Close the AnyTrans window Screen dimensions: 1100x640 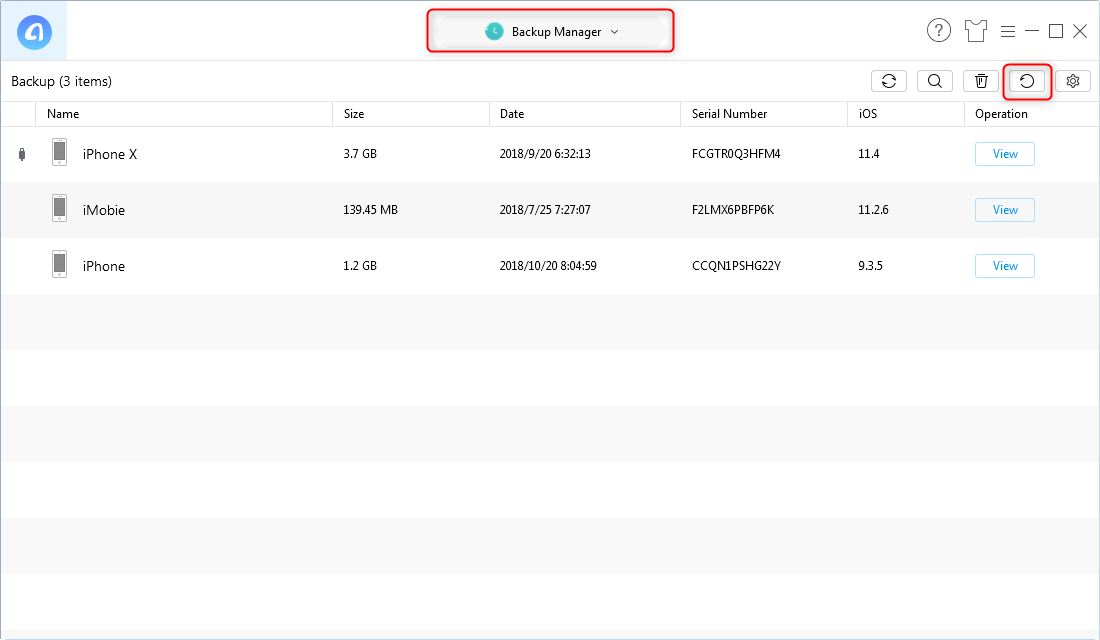click(1080, 31)
